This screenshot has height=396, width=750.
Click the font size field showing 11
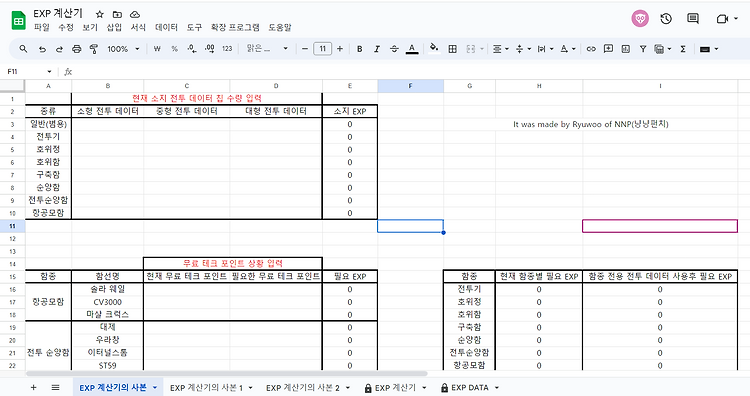(322, 49)
